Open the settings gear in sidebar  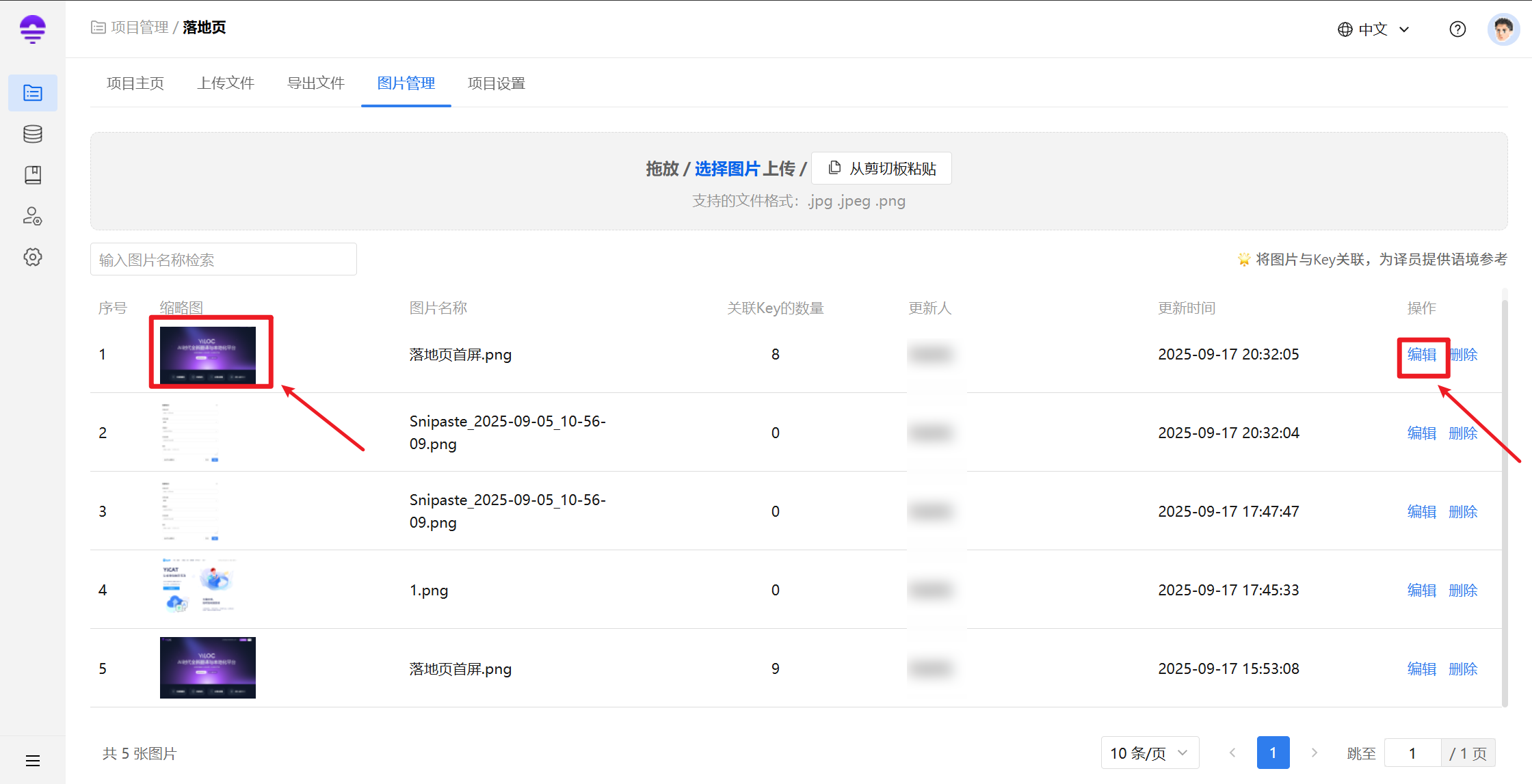coord(32,257)
